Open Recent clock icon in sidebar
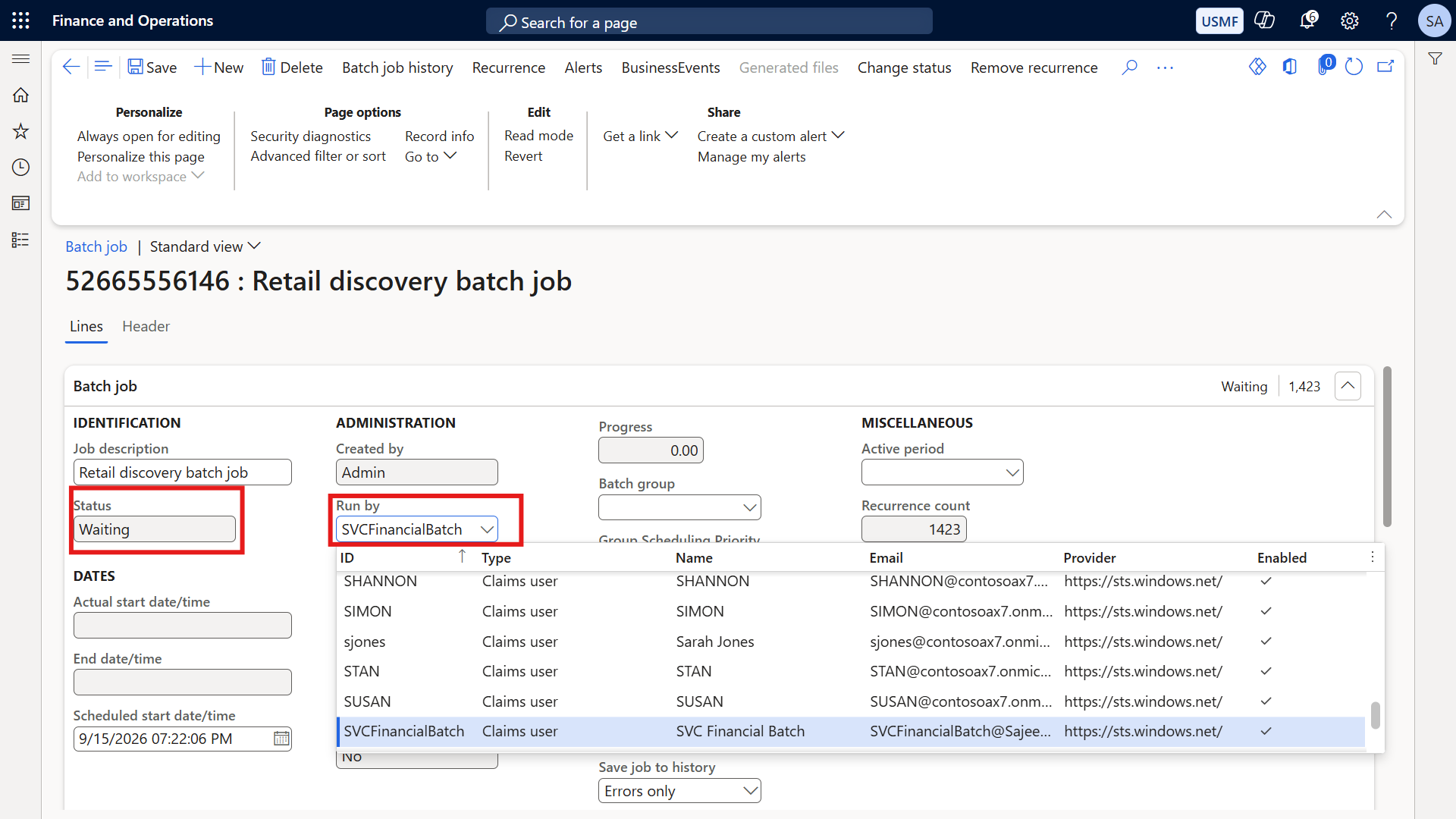Image resolution: width=1456 pixels, height=819 pixels. tap(20, 167)
